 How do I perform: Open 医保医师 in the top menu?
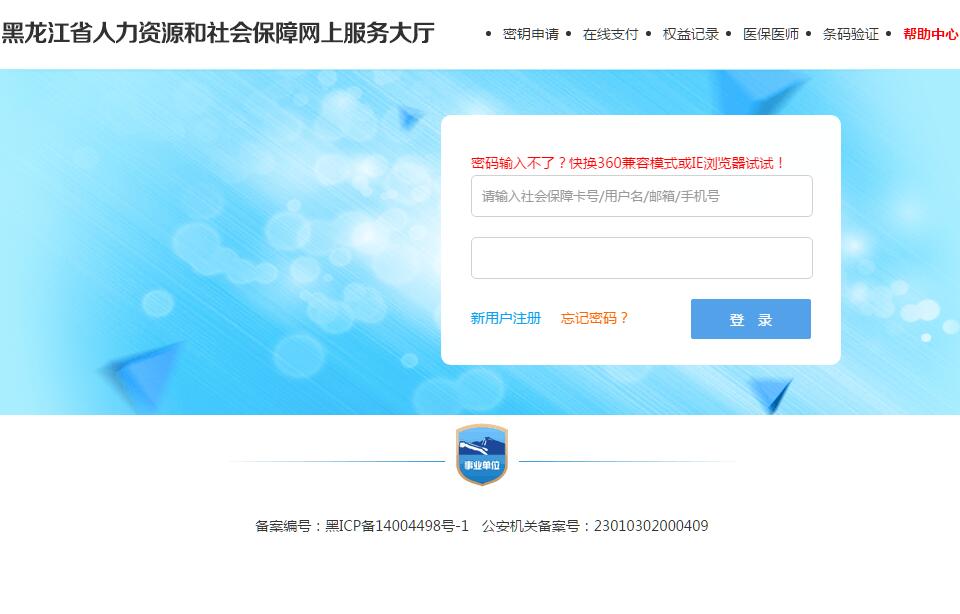[x=771, y=34]
